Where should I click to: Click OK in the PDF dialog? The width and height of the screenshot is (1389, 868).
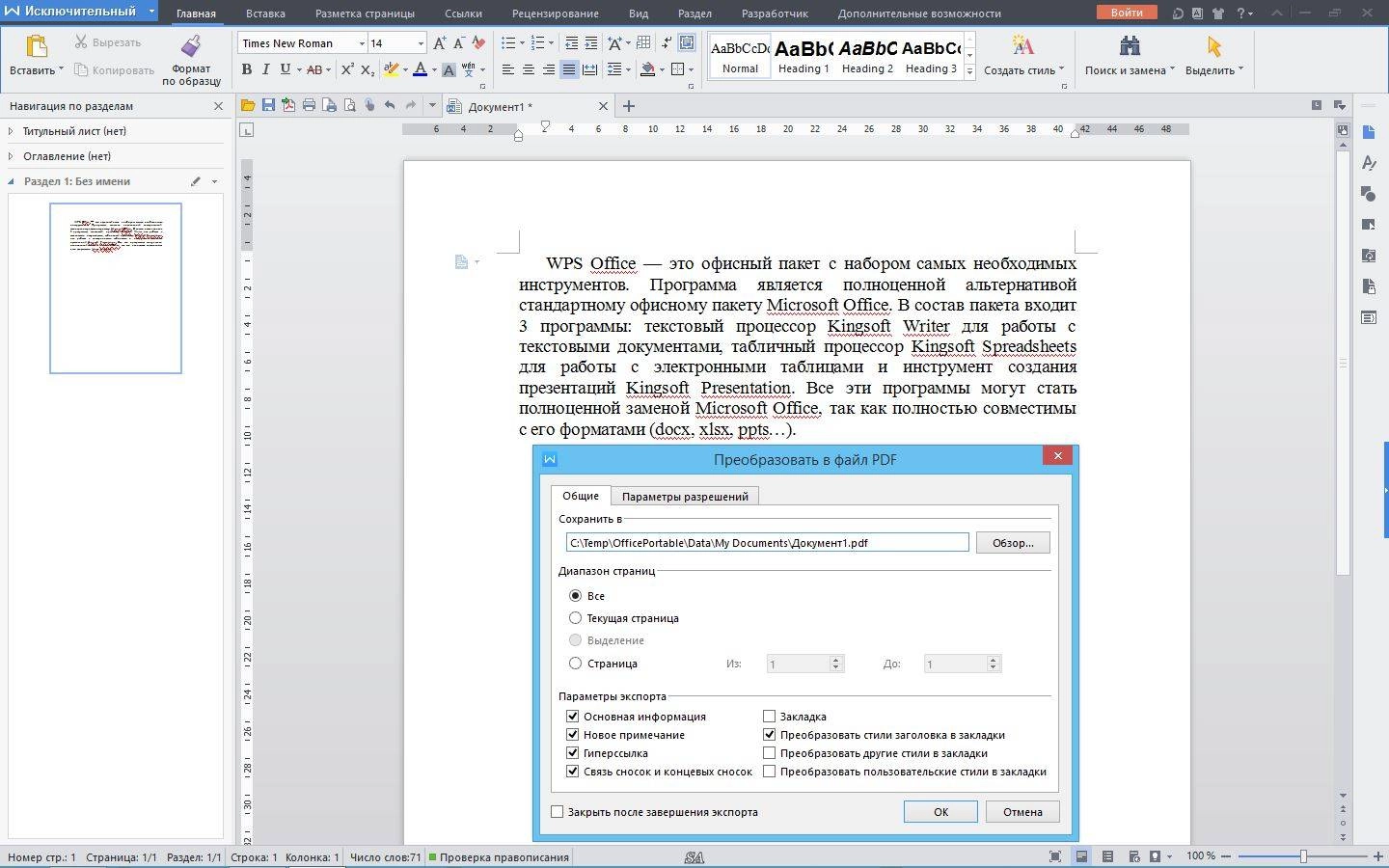(x=940, y=812)
